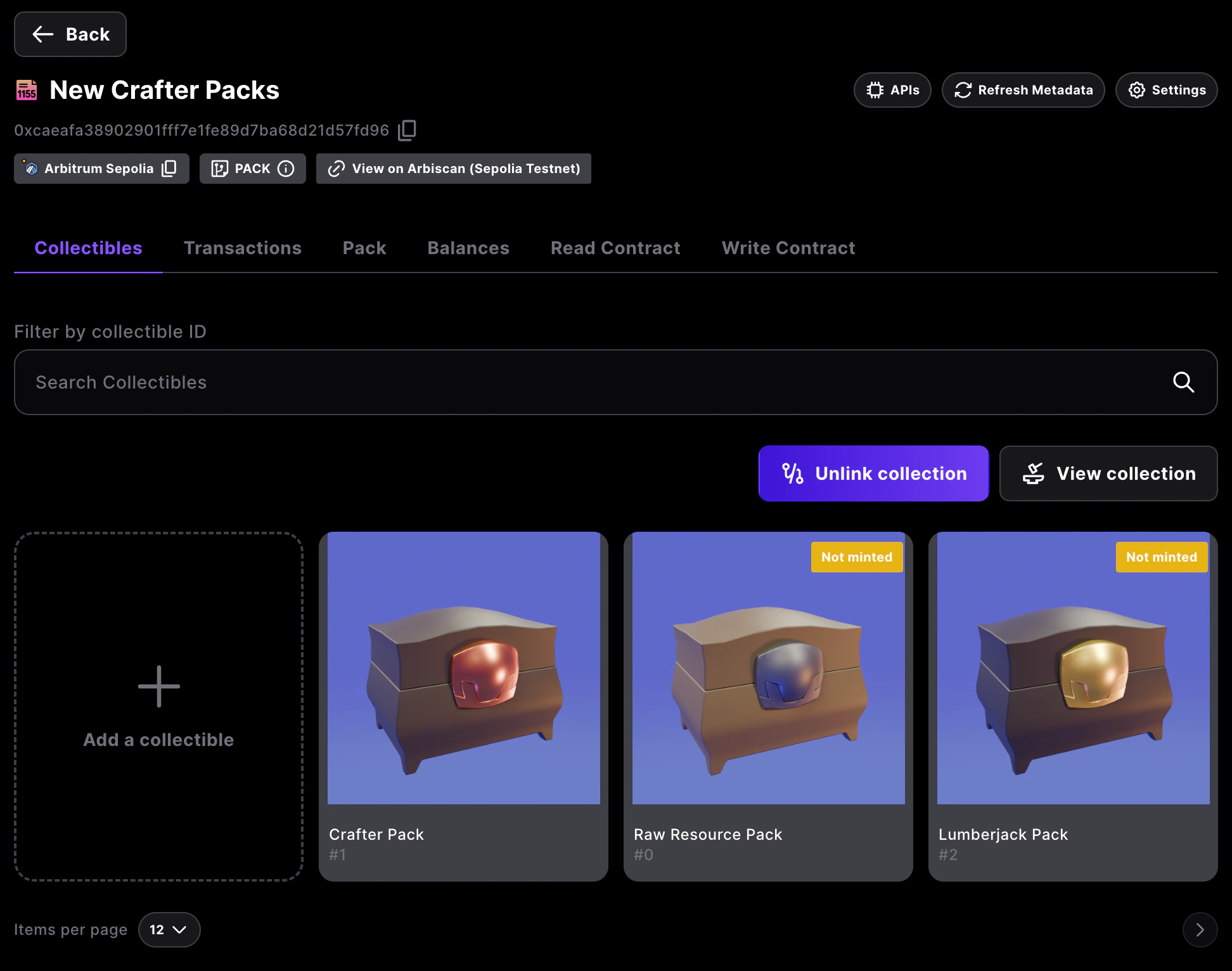Select the Balances tab
The image size is (1232, 971).
click(x=468, y=248)
